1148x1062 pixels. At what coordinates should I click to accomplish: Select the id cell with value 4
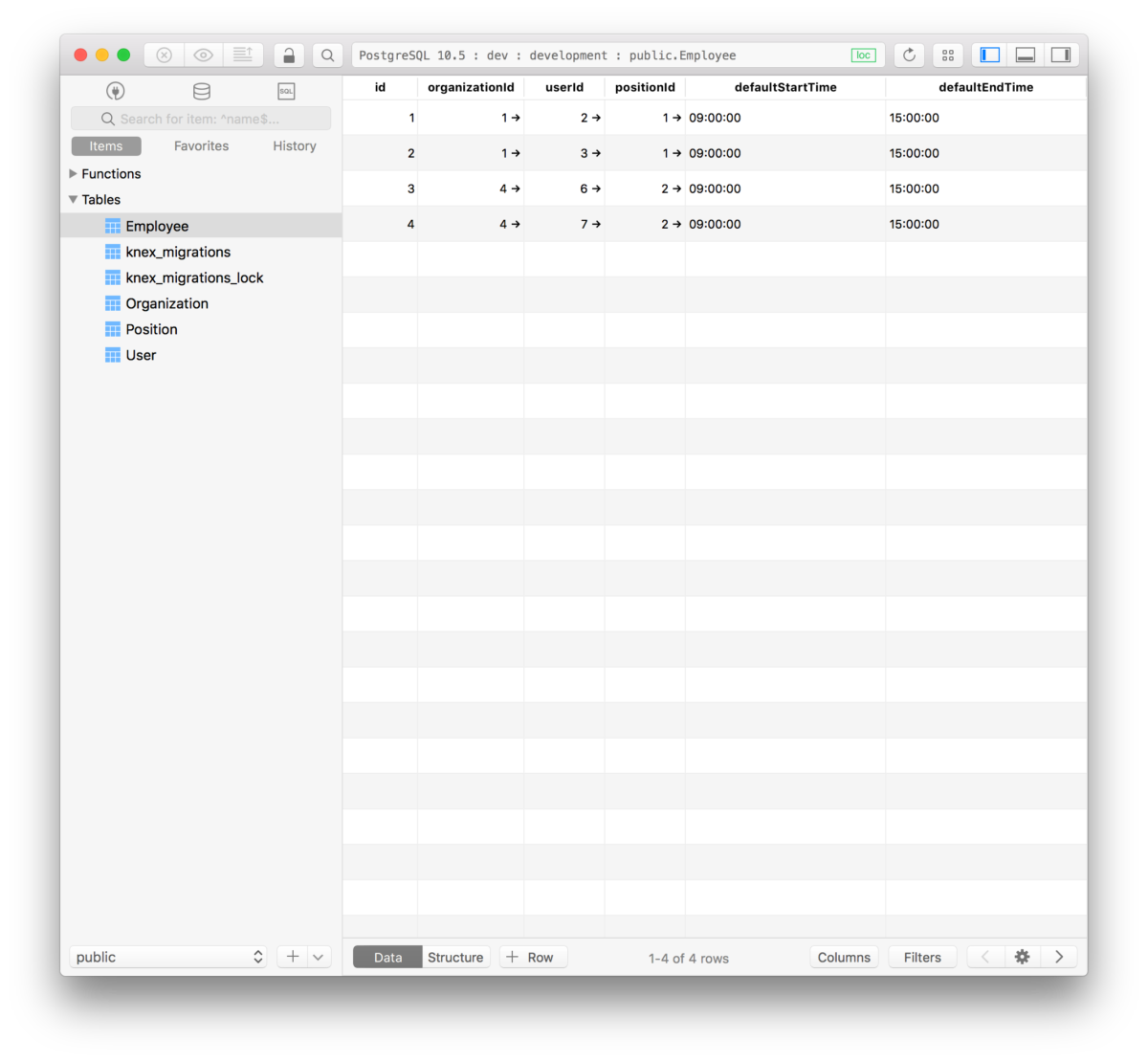(x=380, y=224)
